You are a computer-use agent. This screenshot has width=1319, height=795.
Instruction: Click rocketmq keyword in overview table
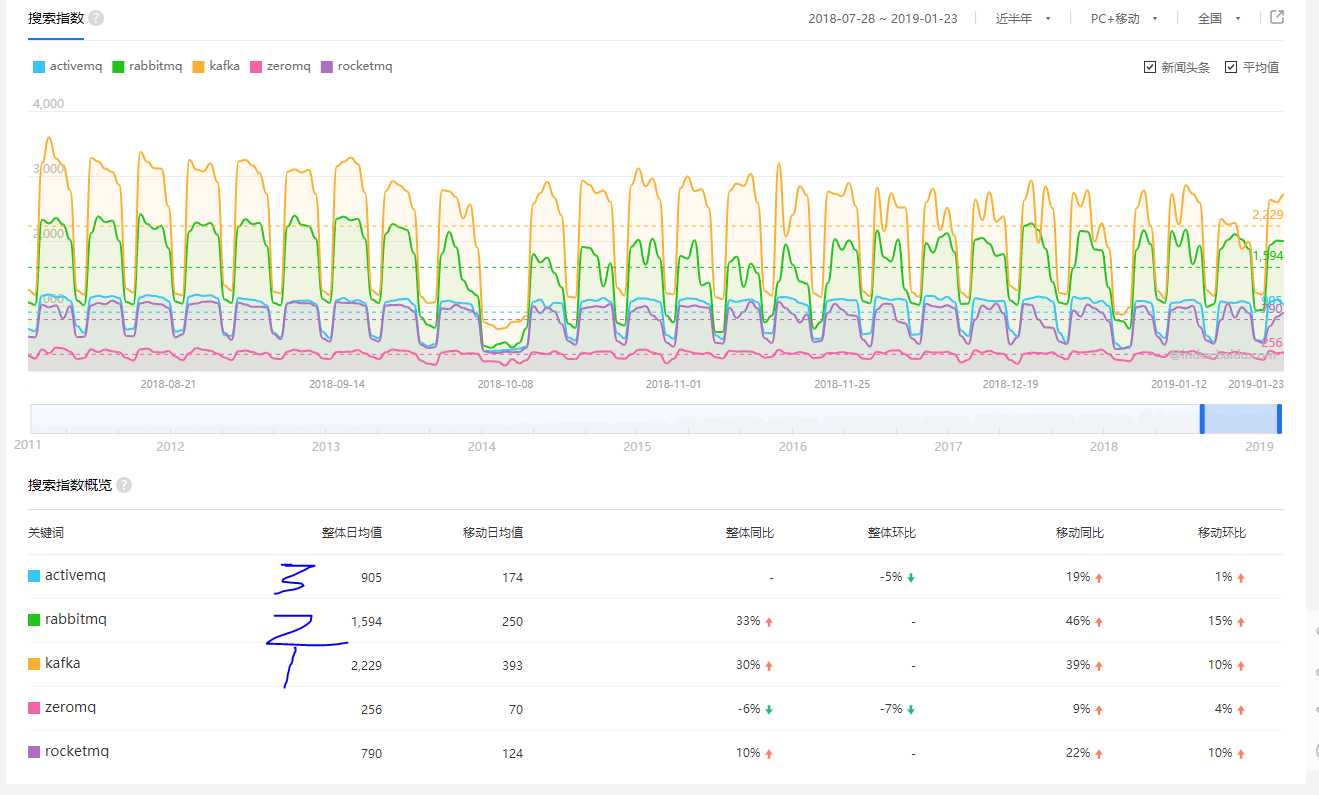pos(77,752)
